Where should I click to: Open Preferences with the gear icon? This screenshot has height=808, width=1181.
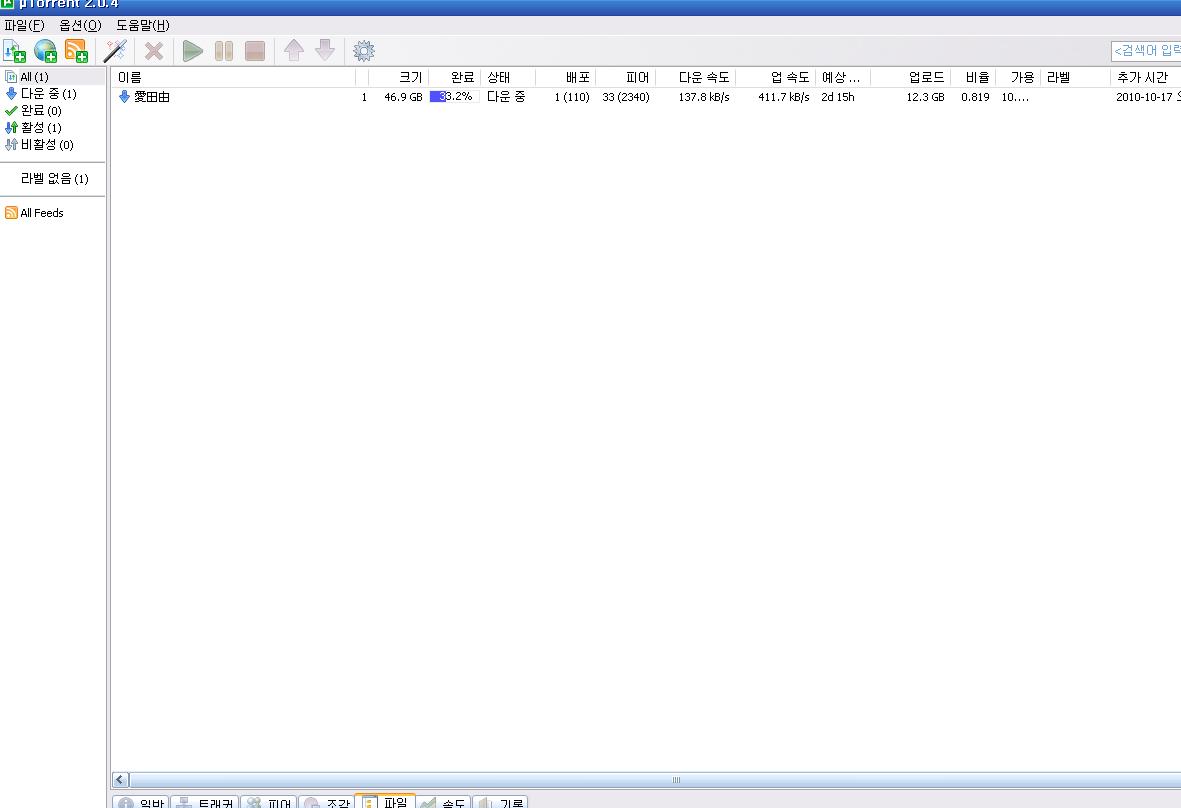click(x=364, y=51)
